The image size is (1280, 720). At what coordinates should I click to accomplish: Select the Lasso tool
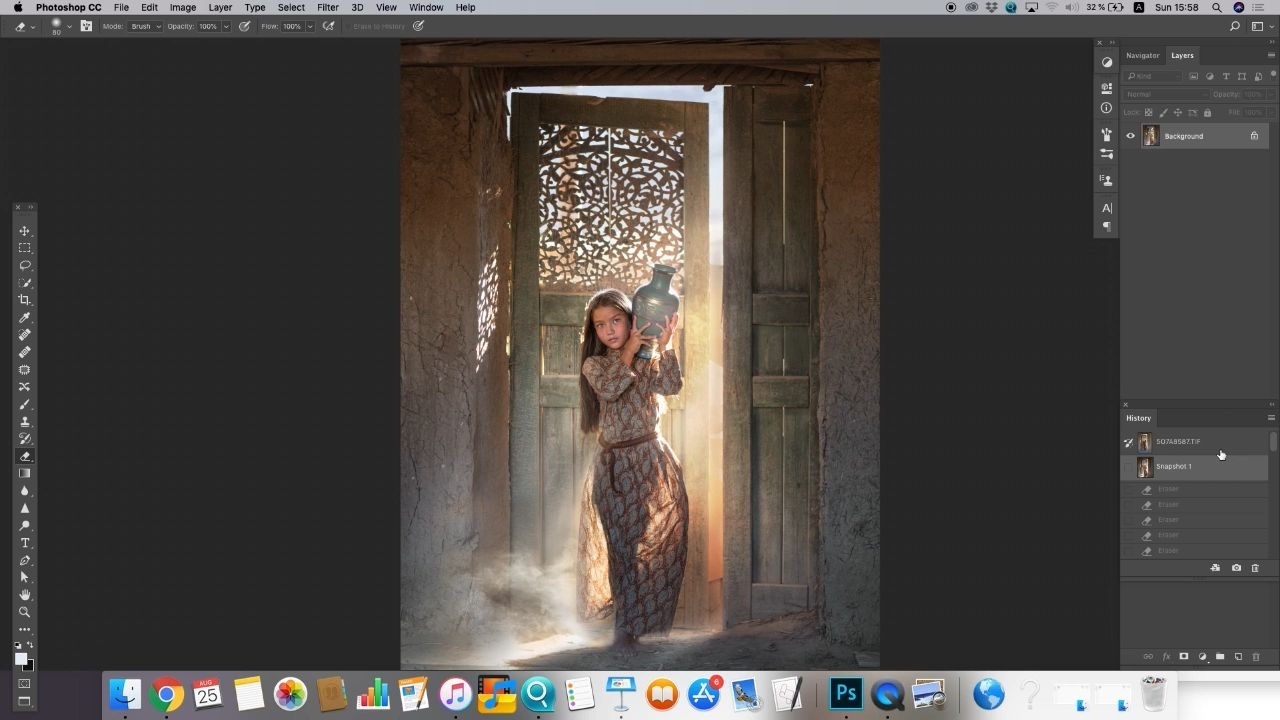tap(25, 265)
